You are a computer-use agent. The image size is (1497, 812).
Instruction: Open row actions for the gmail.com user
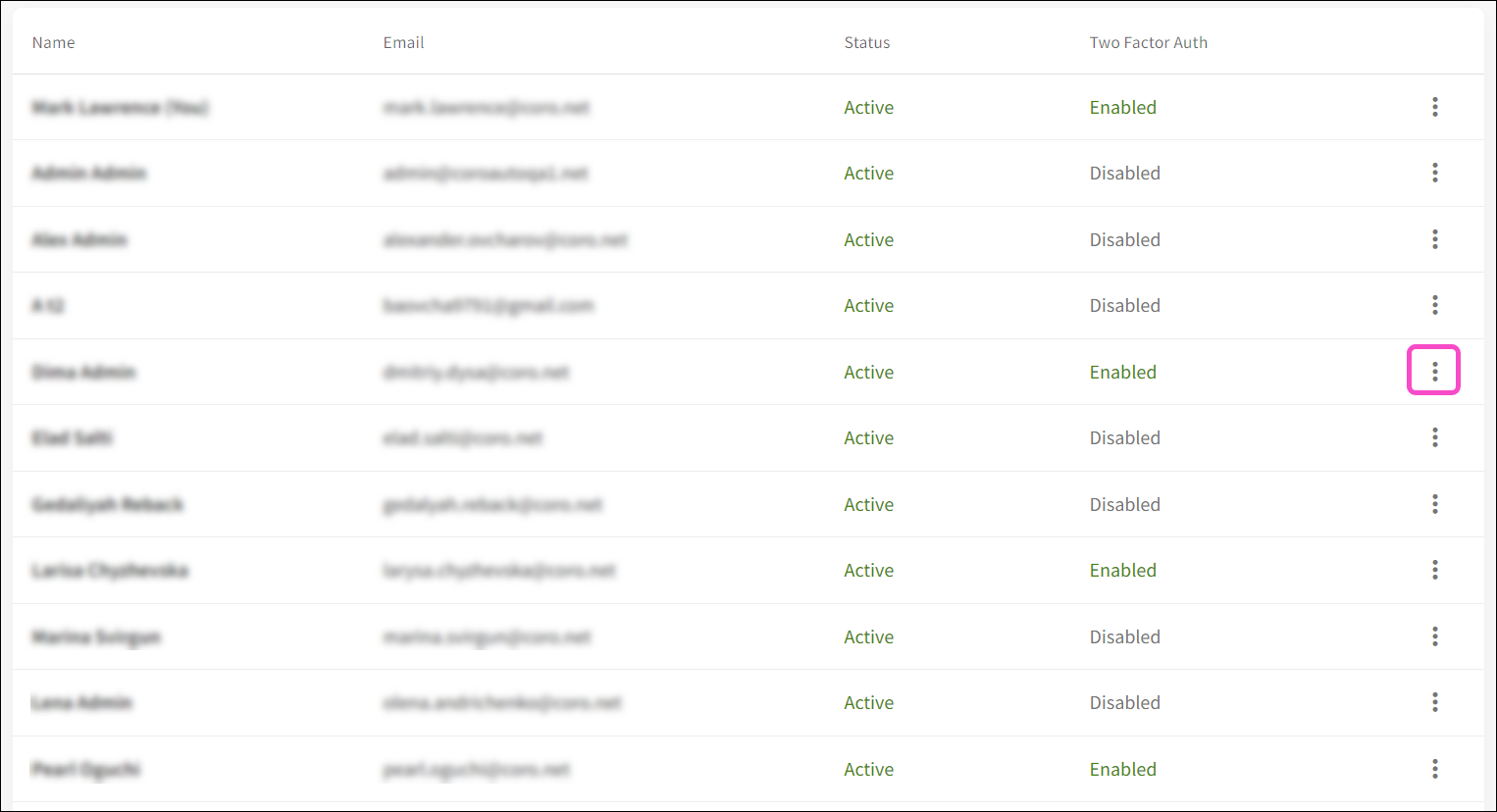pos(1434,305)
